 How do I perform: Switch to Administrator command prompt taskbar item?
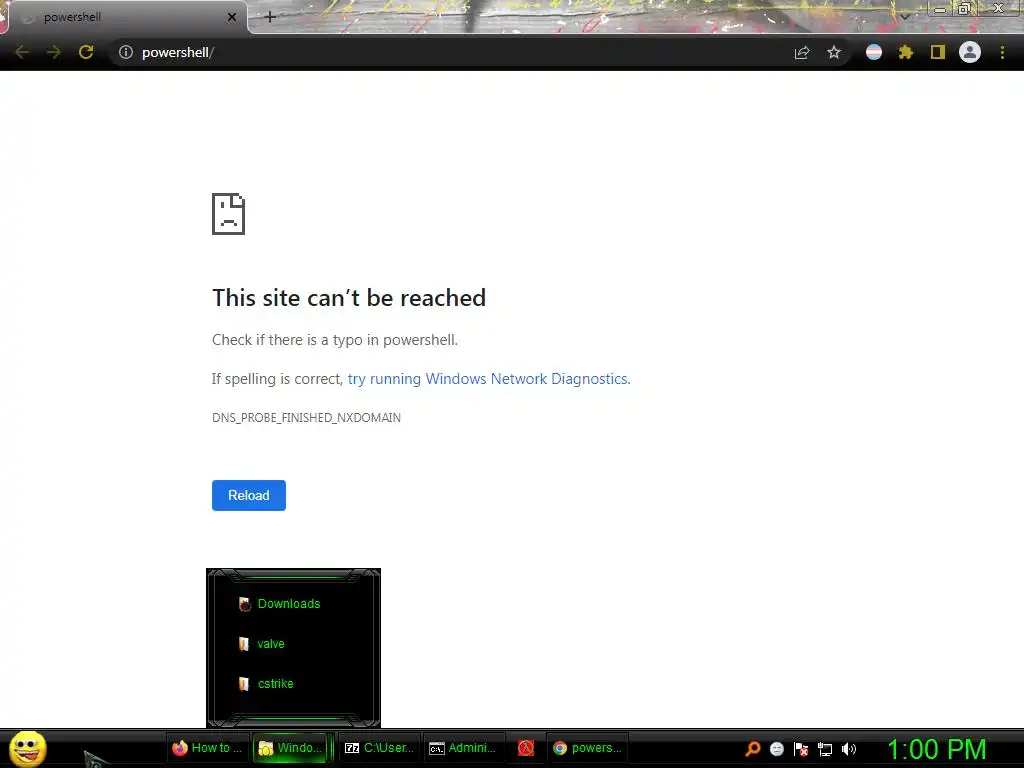(463, 748)
